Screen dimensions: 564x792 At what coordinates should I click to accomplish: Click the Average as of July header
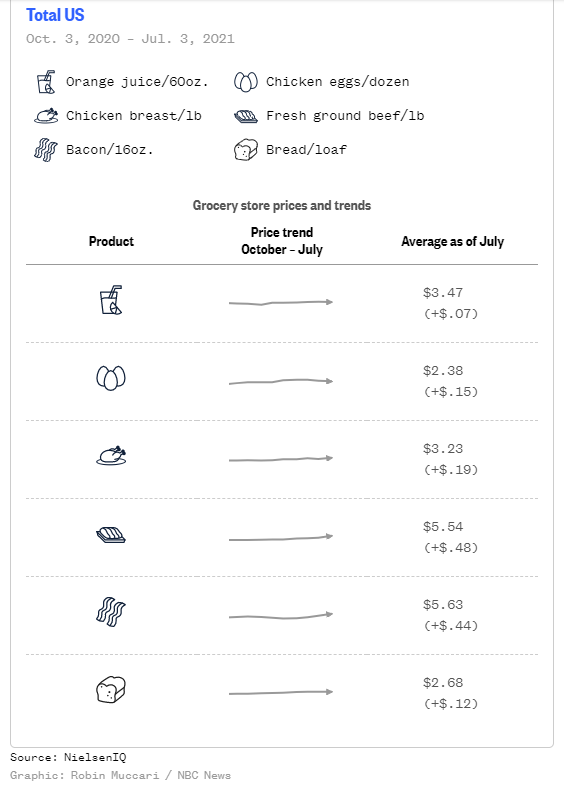[452, 241]
